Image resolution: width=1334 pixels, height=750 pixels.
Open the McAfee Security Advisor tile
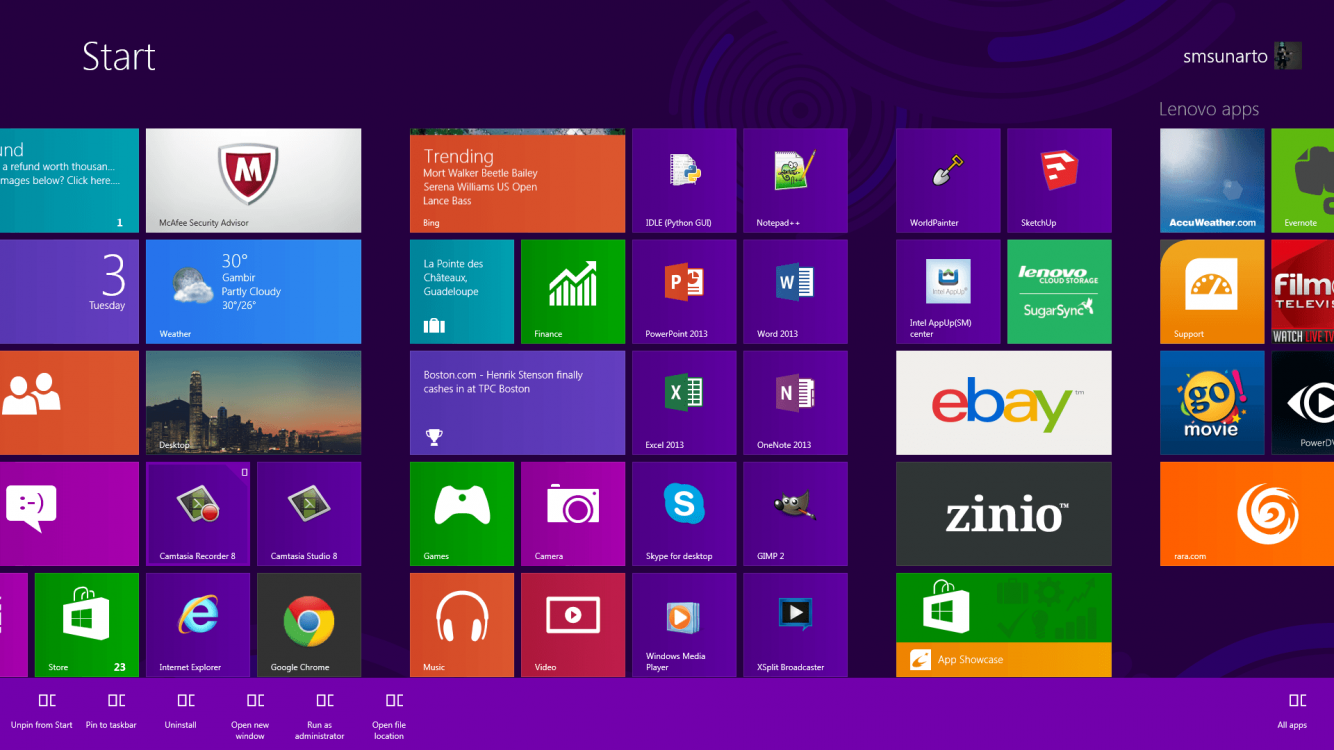tap(253, 181)
